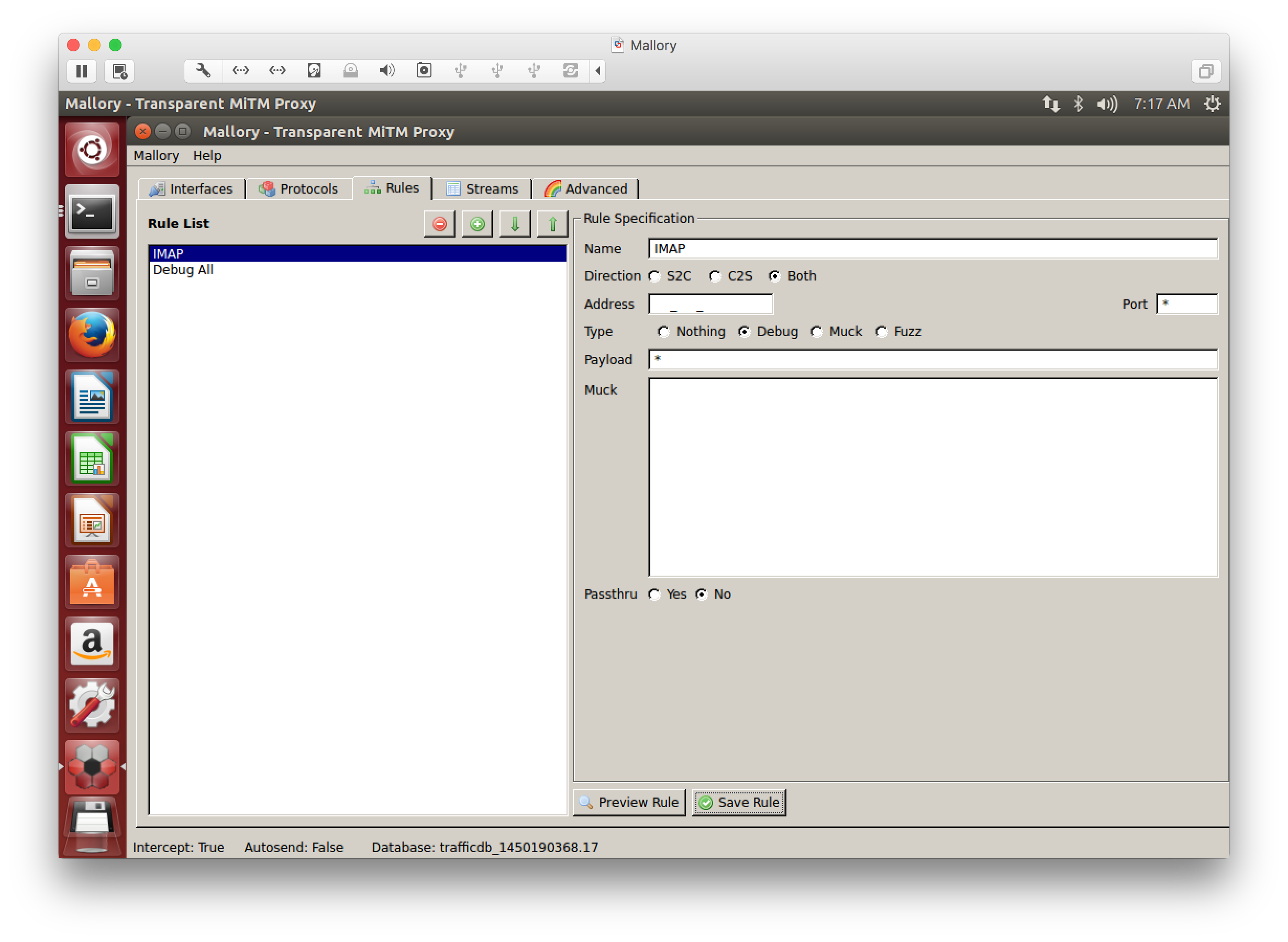Image resolution: width=1288 pixels, height=942 pixels.
Task: Delete rule with the red minus button
Action: (439, 223)
